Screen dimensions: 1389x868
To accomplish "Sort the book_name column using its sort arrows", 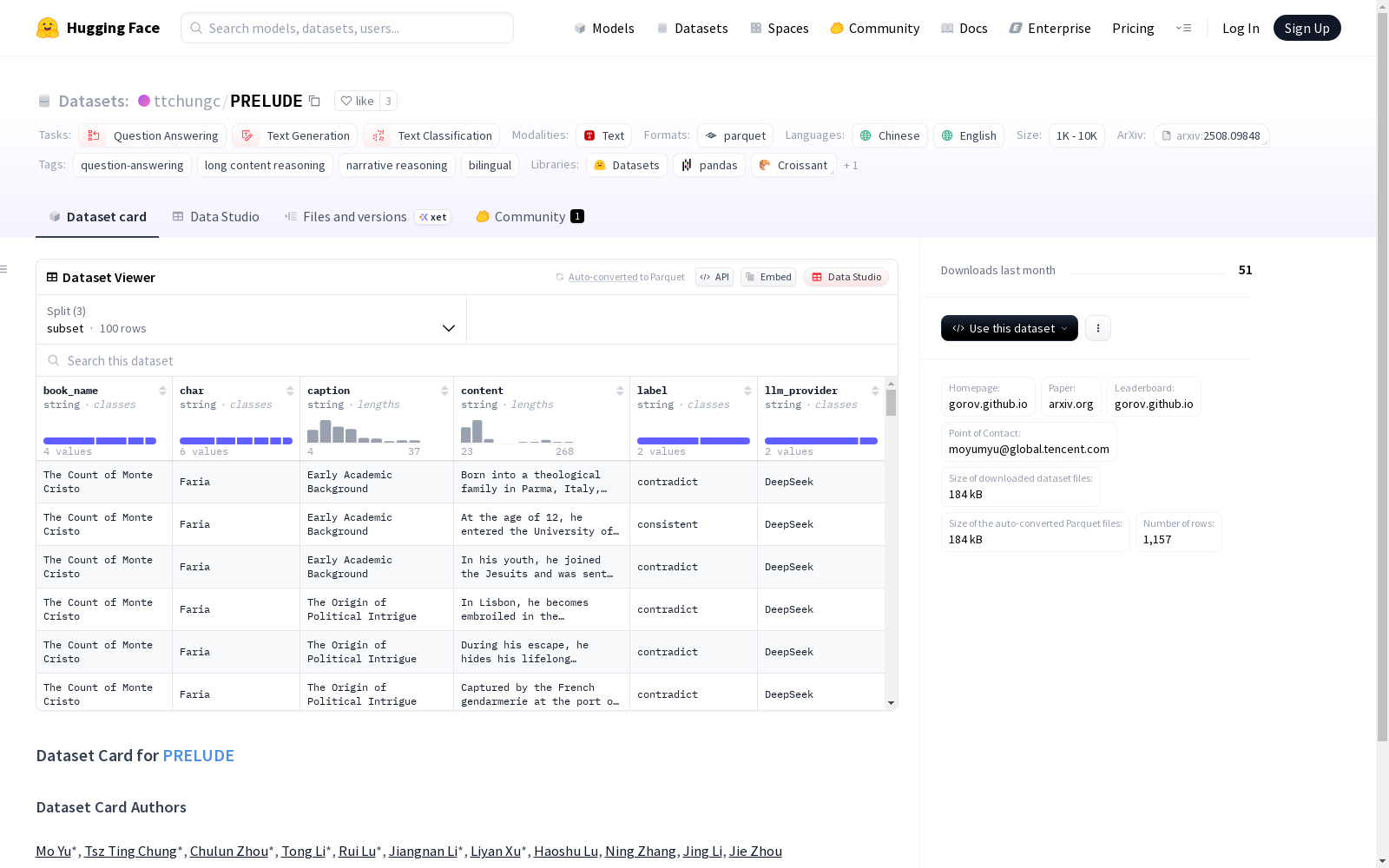I will pyautogui.click(x=162, y=391).
